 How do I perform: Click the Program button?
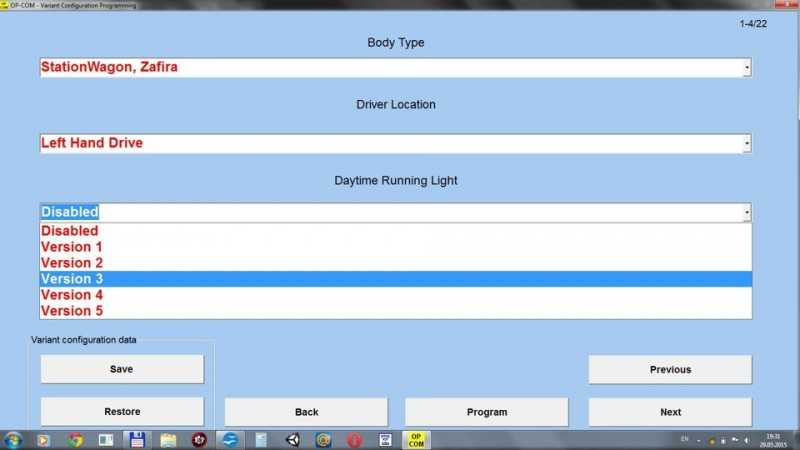[x=487, y=412]
